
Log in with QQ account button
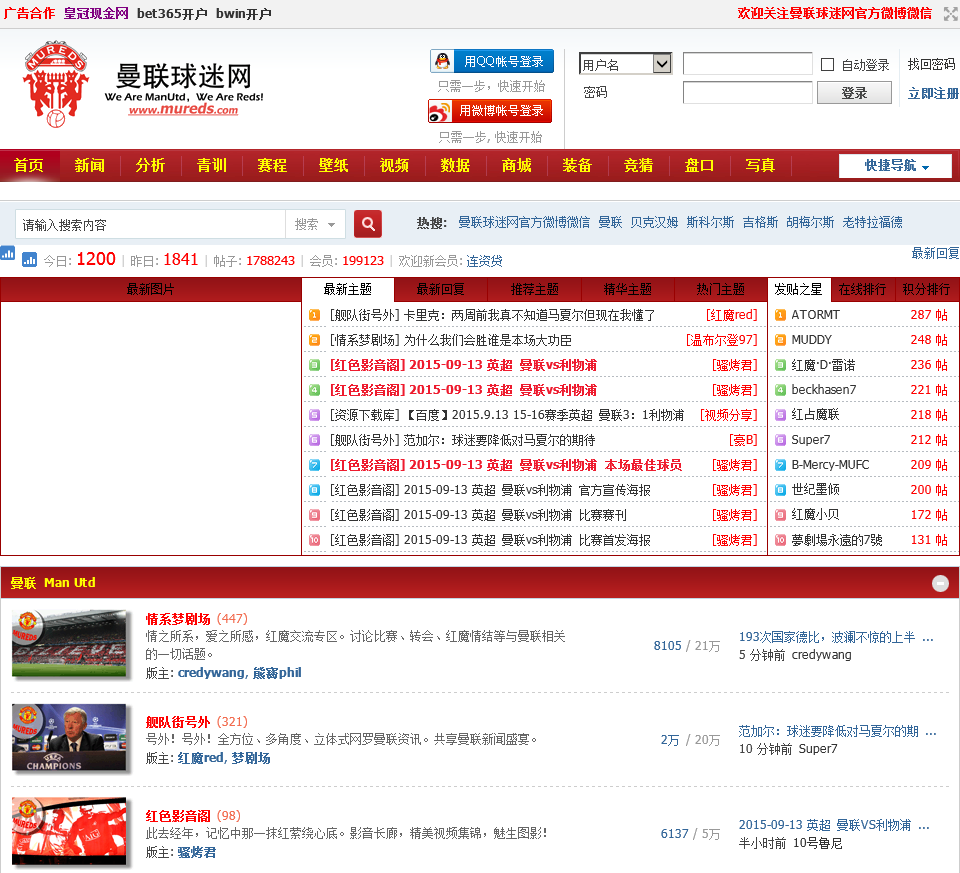coord(492,61)
